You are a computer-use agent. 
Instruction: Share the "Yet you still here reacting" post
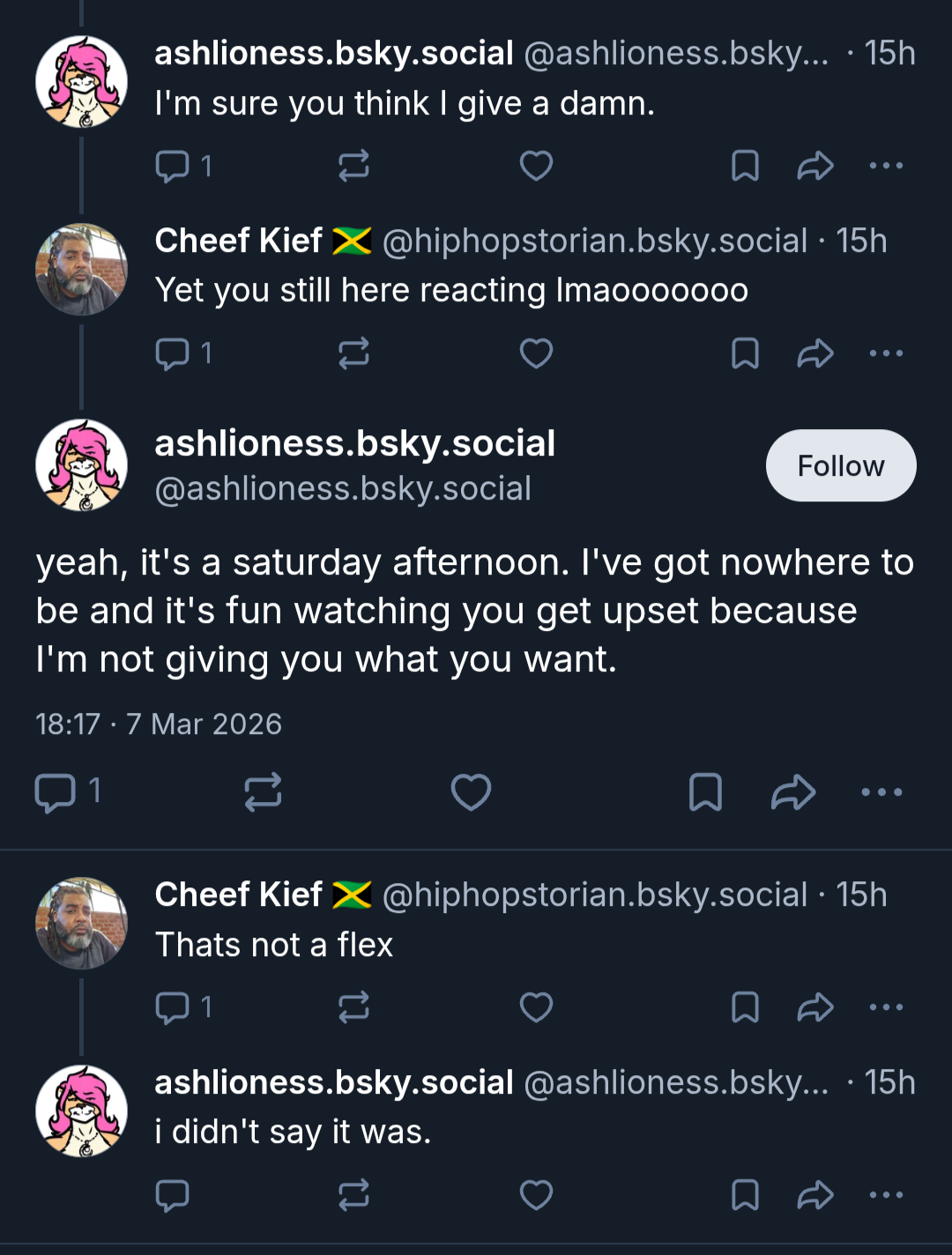point(815,353)
